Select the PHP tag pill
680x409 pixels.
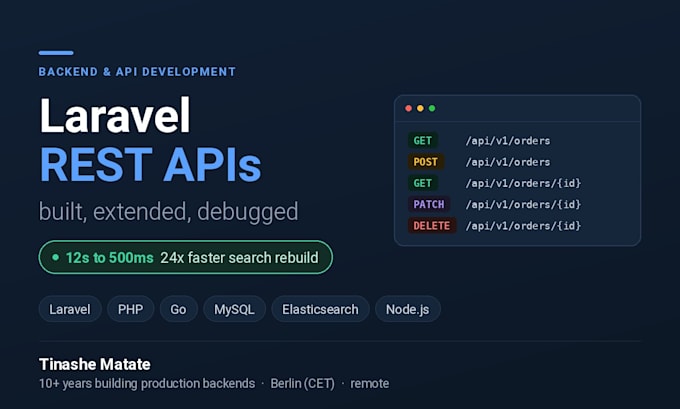131,309
